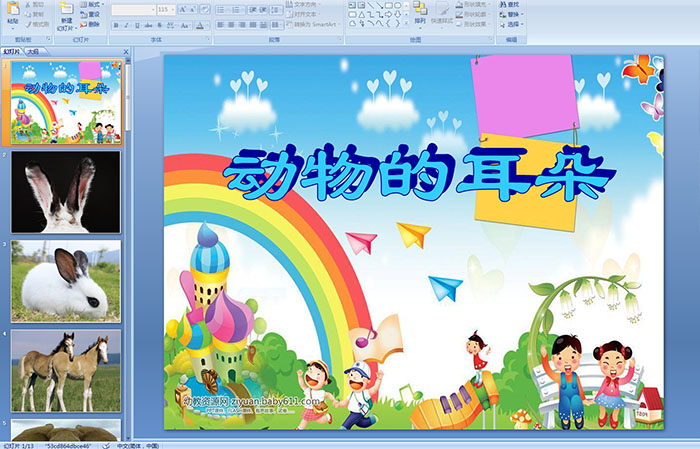Select the triangle shape in the shapes gallery
This screenshot has height=449, width=700.
pos(362,15)
